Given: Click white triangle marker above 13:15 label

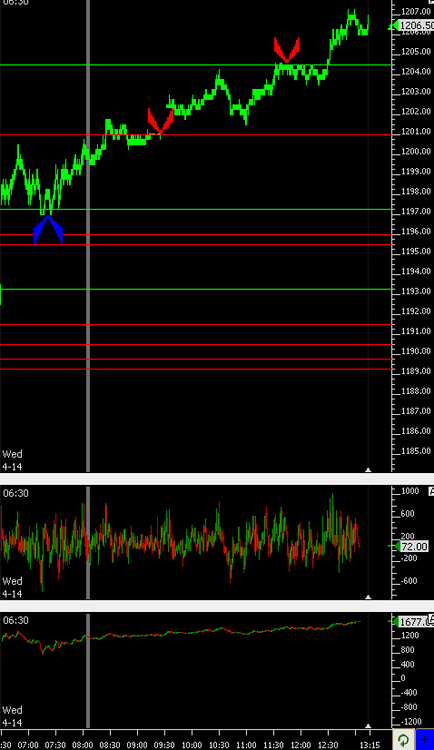Looking at the screenshot, I should (368, 726).
